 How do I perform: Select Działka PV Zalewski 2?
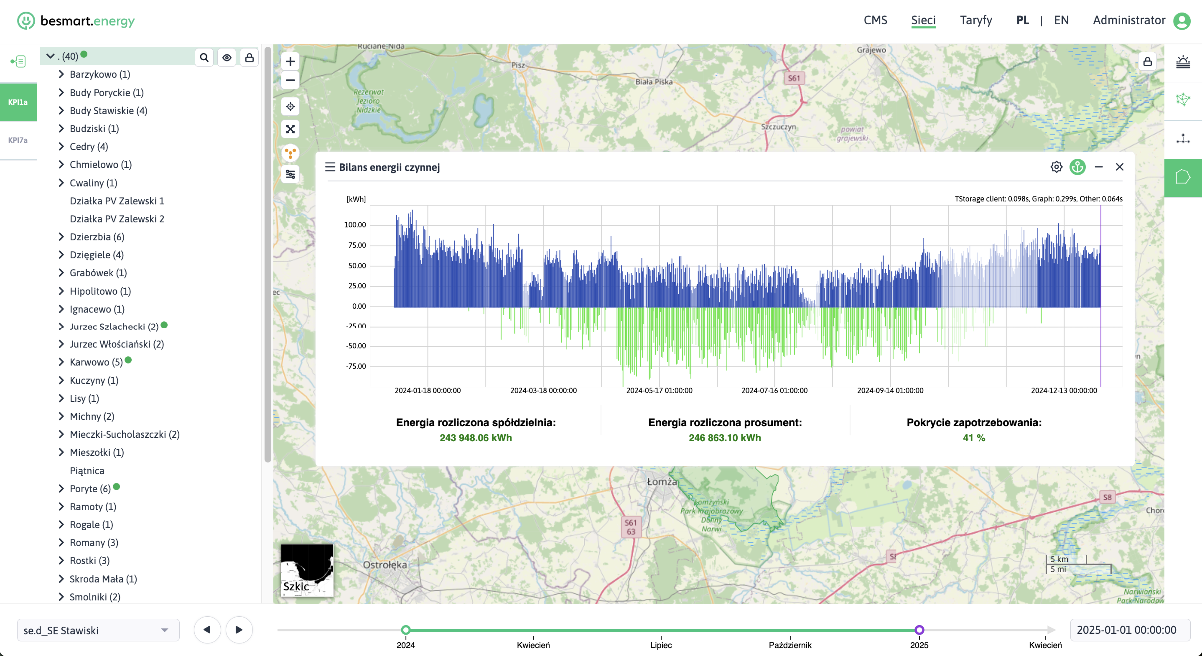point(117,218)
